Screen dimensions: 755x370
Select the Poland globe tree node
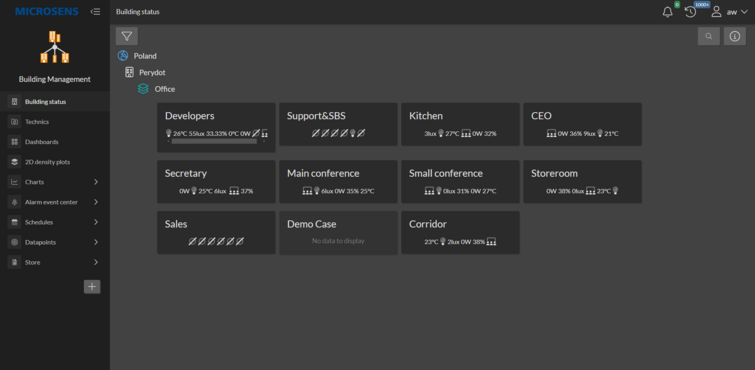pyautogui.click(x=137, y=56)
